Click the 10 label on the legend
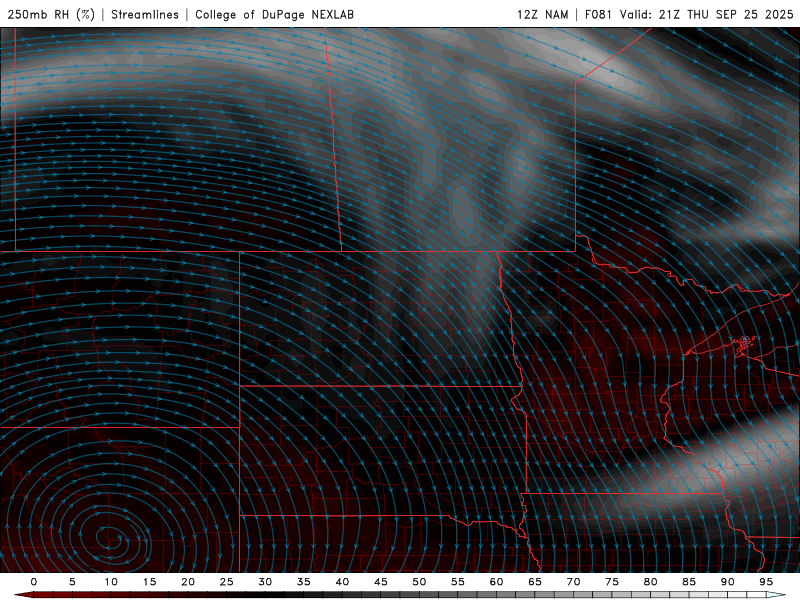This screenshot has height=600, width=800. [111, 582]
